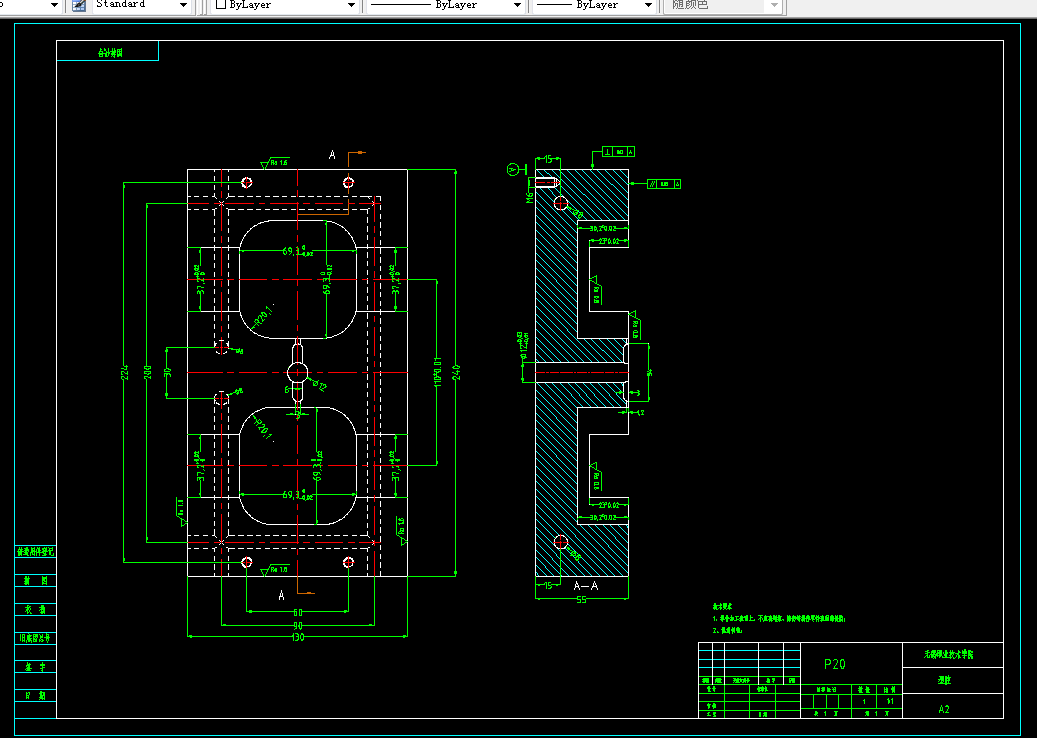Select the top-left red hole circle in plan view

(247, 183)
